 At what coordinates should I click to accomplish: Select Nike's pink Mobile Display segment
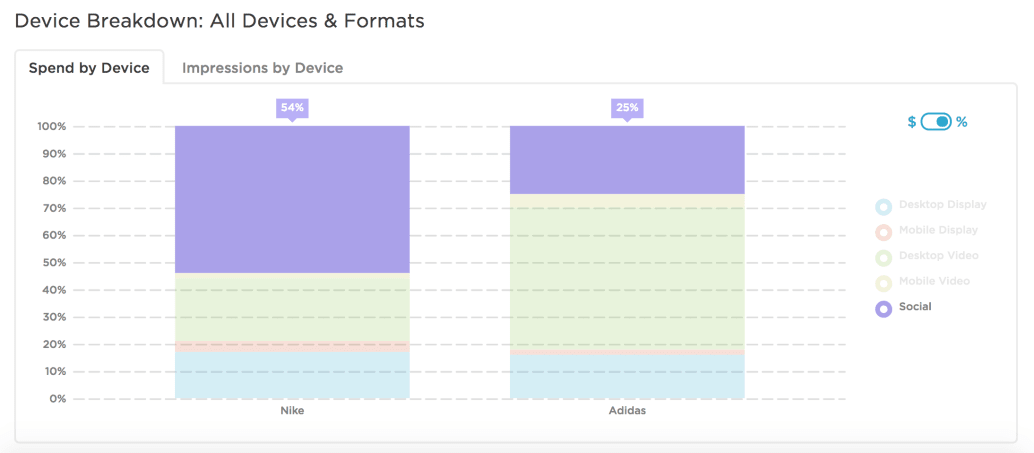point(292,347)
